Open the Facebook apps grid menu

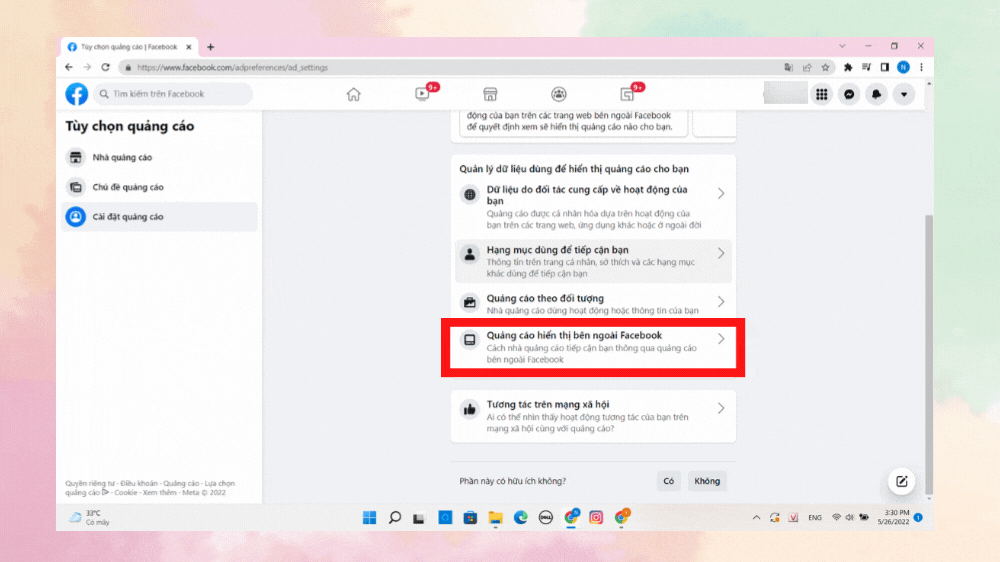[822, 94]
